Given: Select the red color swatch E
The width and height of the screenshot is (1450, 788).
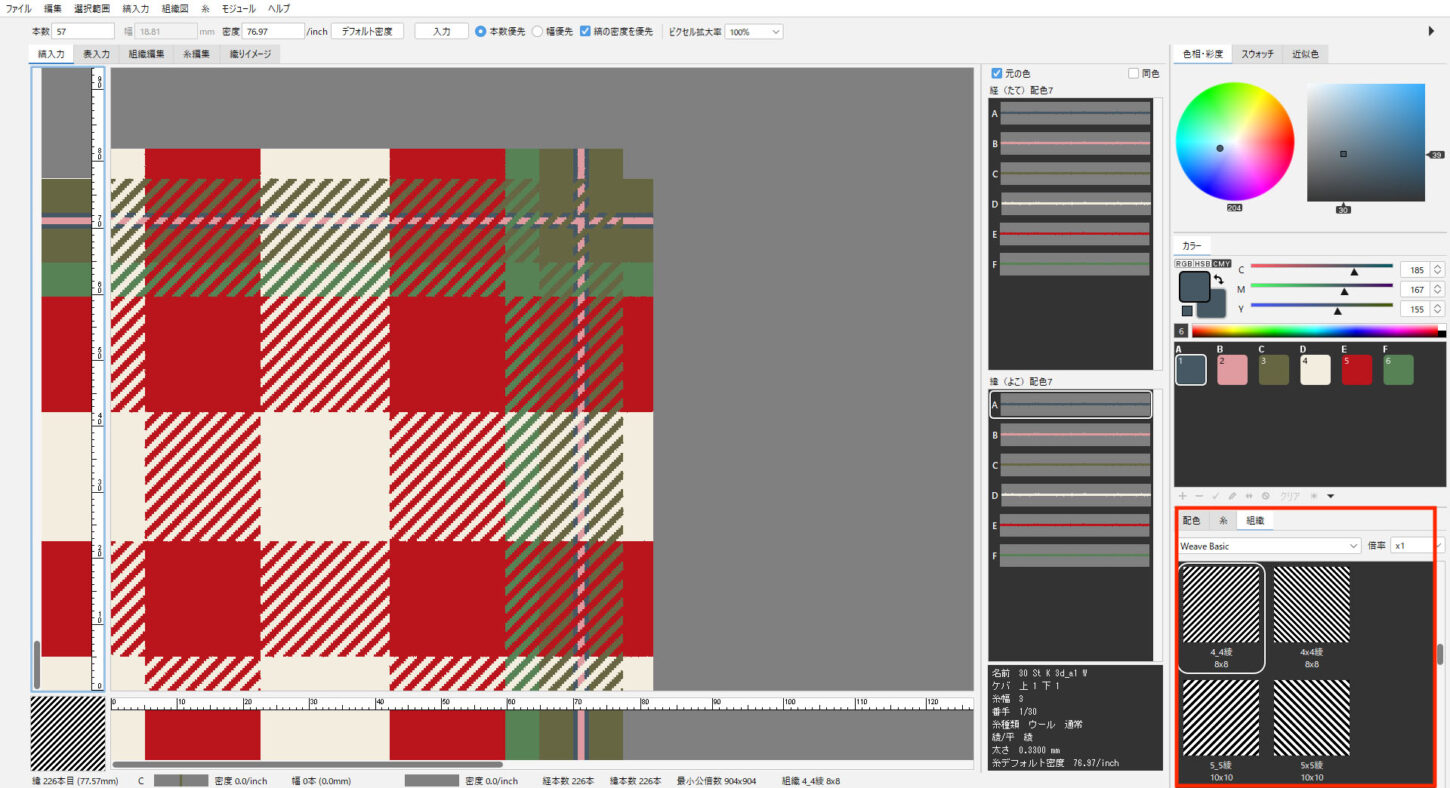Looking at the screenshot, I should (x=1356, y=369).
